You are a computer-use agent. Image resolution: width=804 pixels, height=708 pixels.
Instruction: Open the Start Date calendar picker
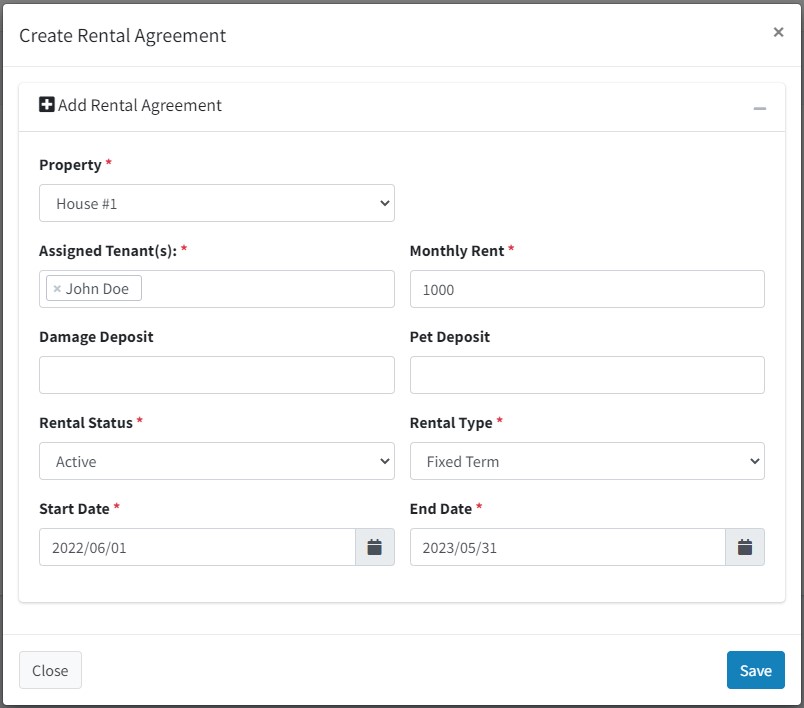(x=375, y=547)
